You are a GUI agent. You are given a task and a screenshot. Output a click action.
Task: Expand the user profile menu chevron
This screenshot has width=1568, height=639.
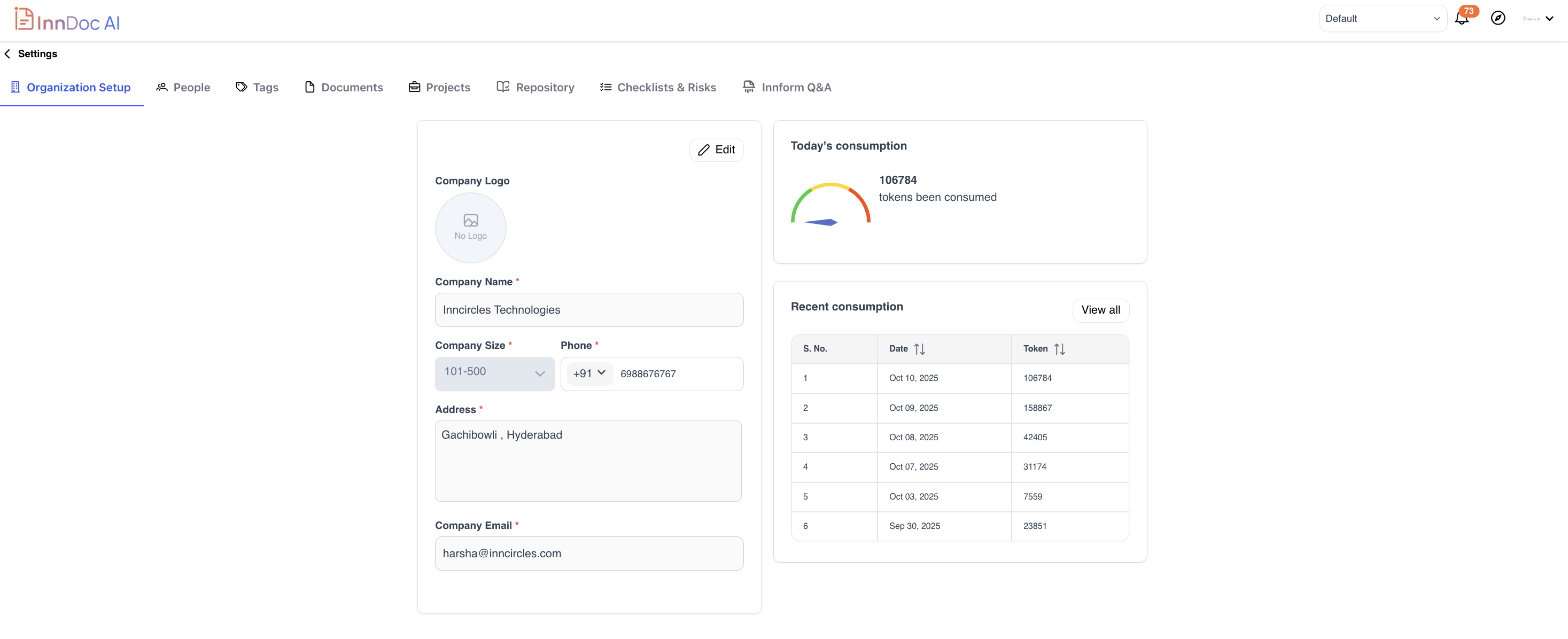1549,19
